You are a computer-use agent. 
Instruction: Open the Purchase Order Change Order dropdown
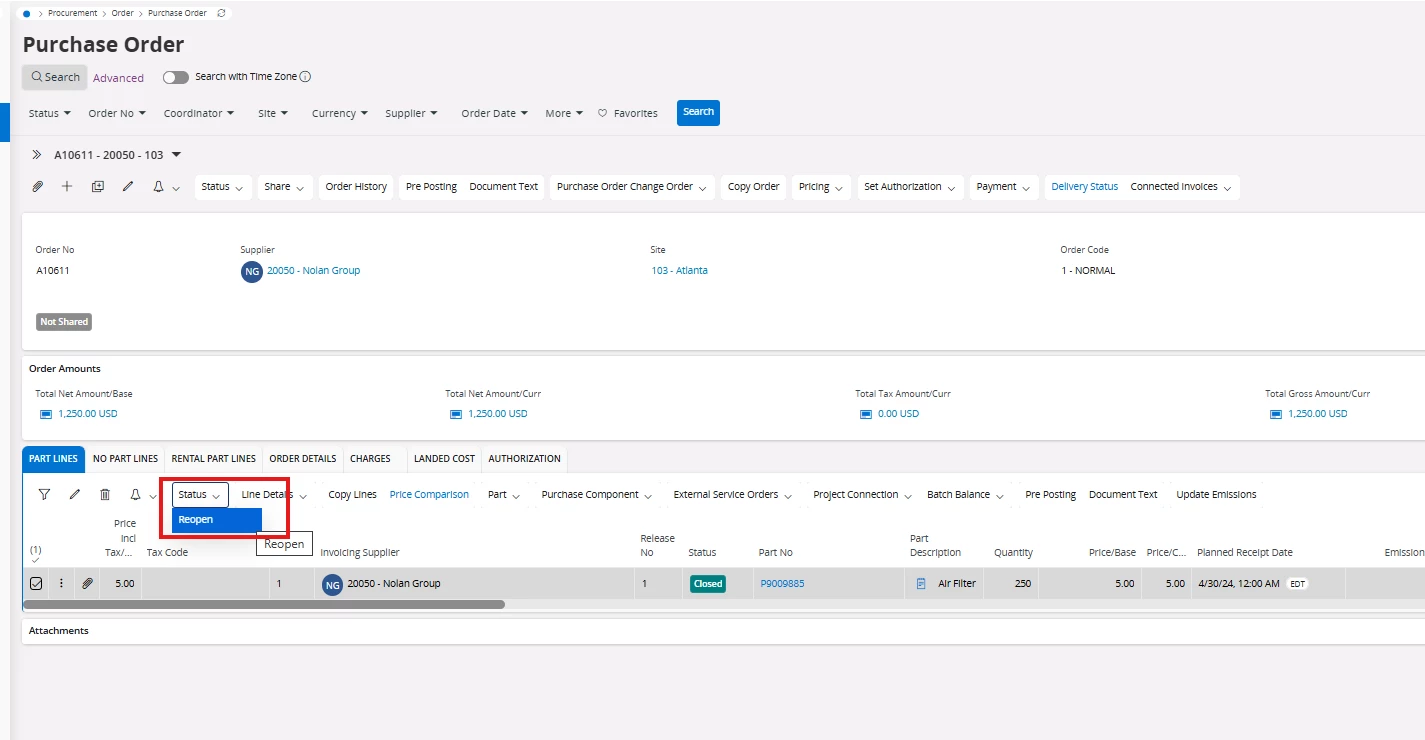[x=632, y=187]
